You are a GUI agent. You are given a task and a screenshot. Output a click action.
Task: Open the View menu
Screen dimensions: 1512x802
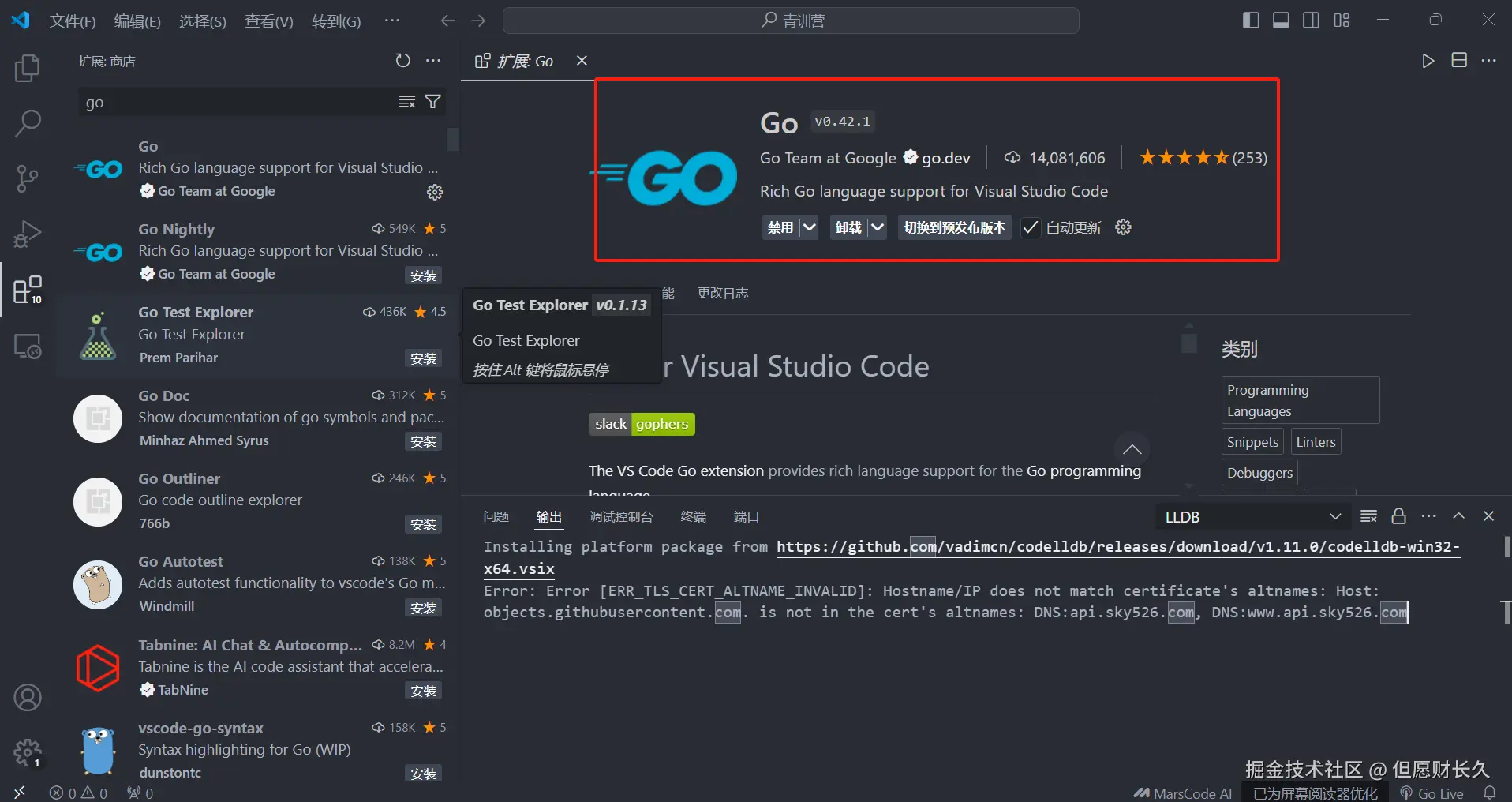[x=268, y=21]
